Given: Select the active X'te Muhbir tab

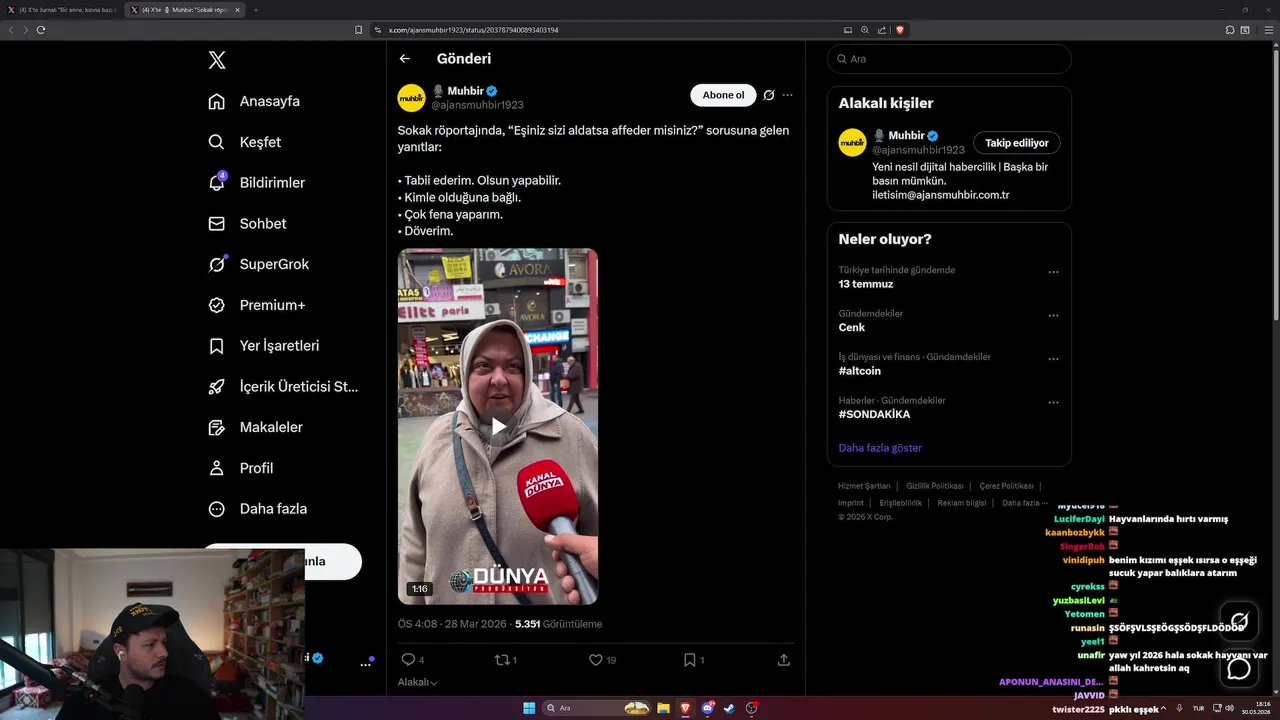Looking at the screenshot, I should coord(183,10).
